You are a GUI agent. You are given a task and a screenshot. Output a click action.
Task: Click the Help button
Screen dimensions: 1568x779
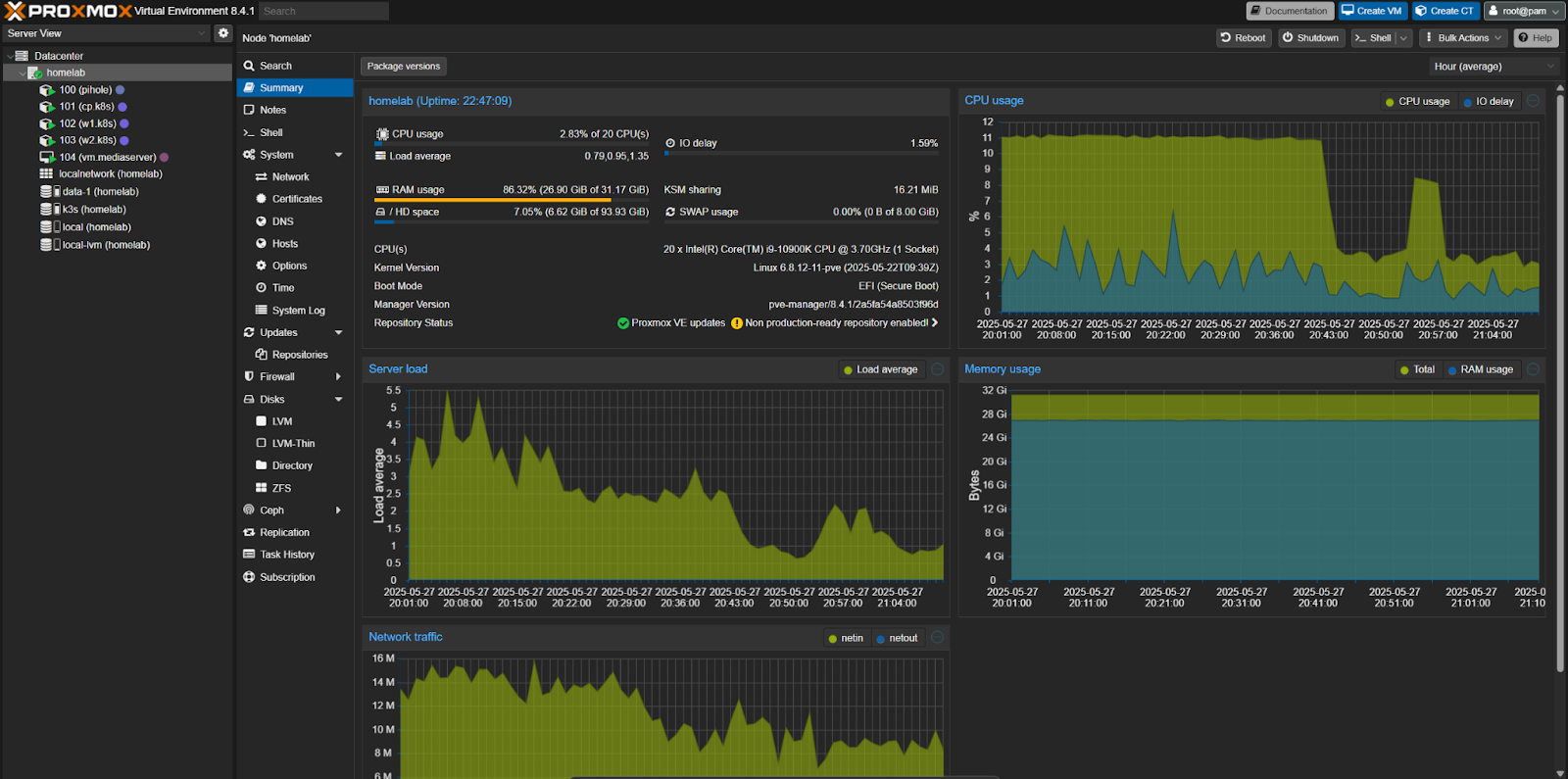pyautogui.click(x=1536, y=38)
